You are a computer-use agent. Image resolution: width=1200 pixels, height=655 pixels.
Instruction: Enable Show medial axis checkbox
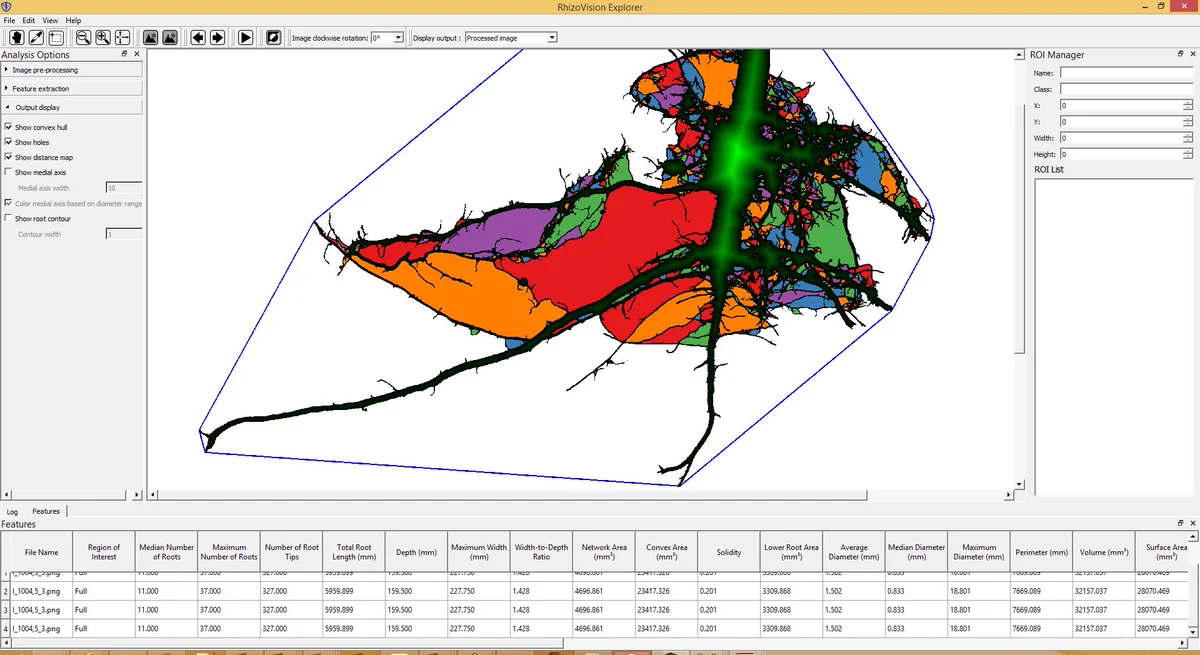point(9,172)
